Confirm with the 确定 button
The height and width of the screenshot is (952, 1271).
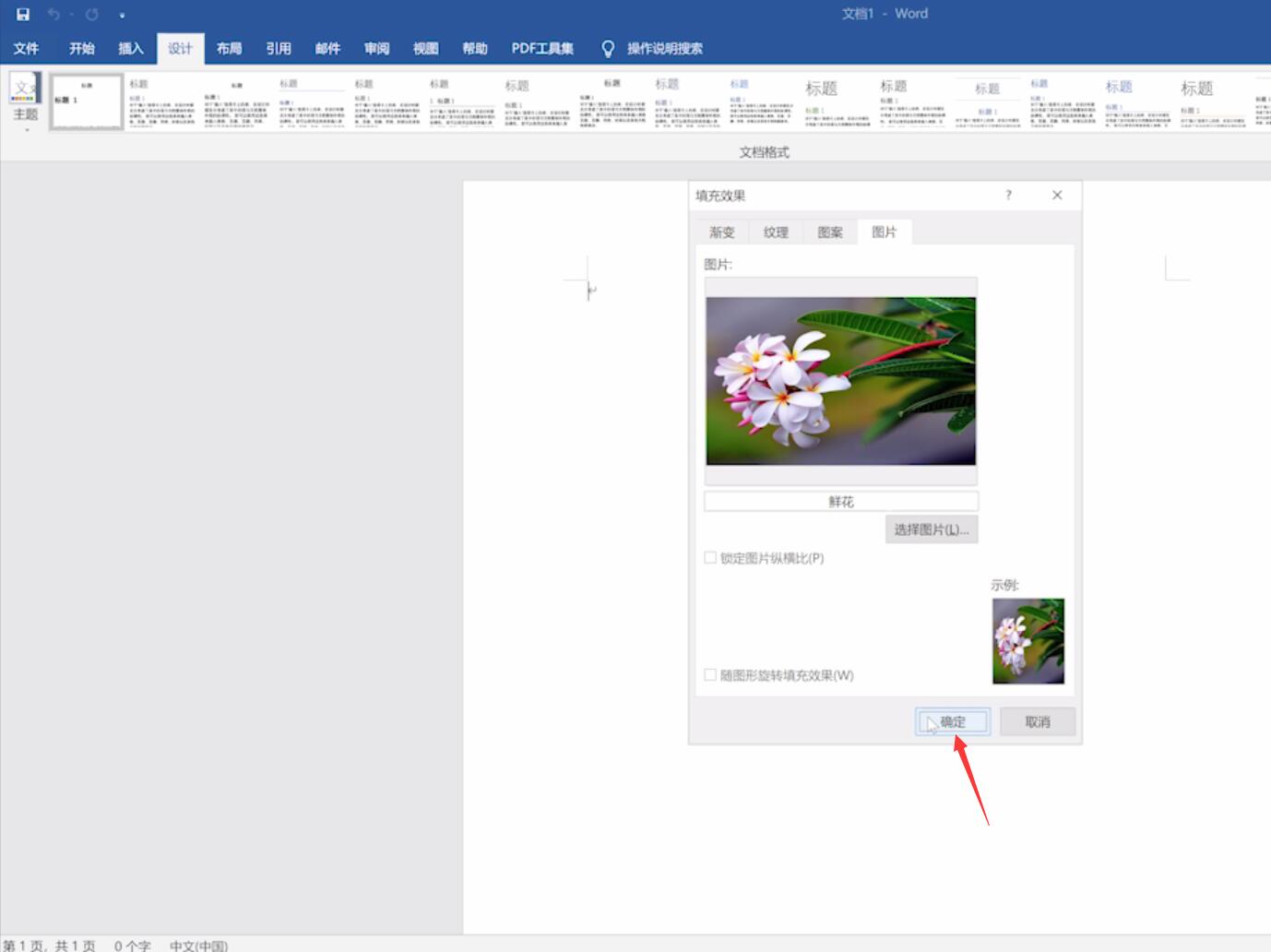pyautogui.click(x=953, y=721)
